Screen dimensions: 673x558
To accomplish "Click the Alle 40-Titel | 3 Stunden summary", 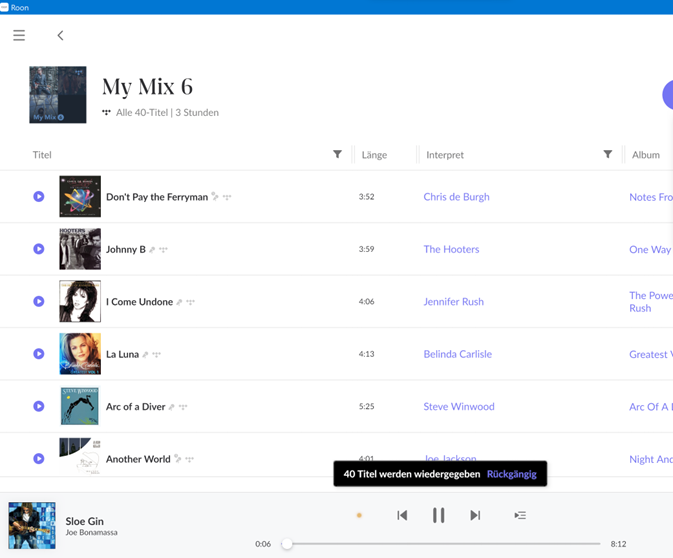I will pos(167,112).
